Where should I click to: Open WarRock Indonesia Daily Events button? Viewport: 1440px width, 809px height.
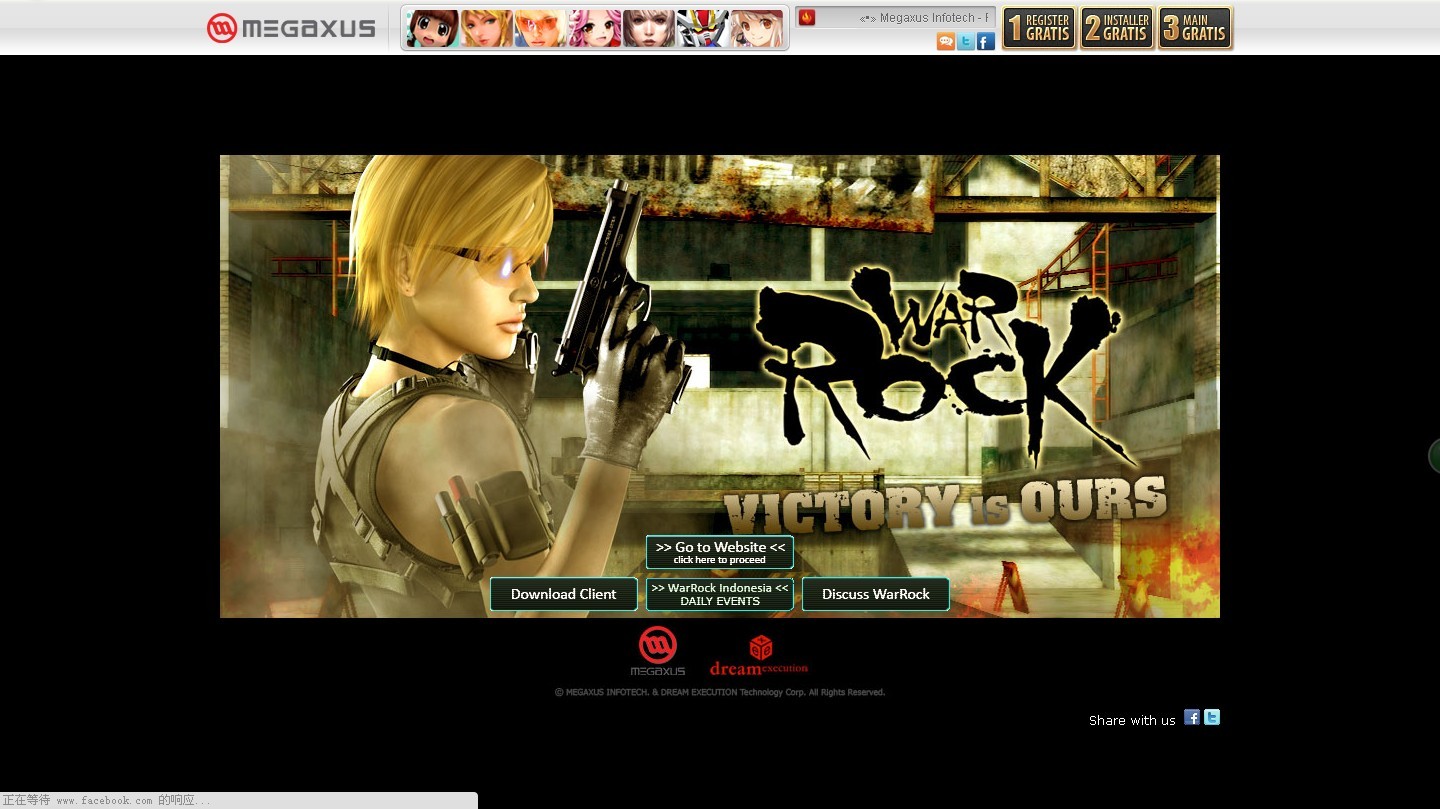tap(720, 594)
